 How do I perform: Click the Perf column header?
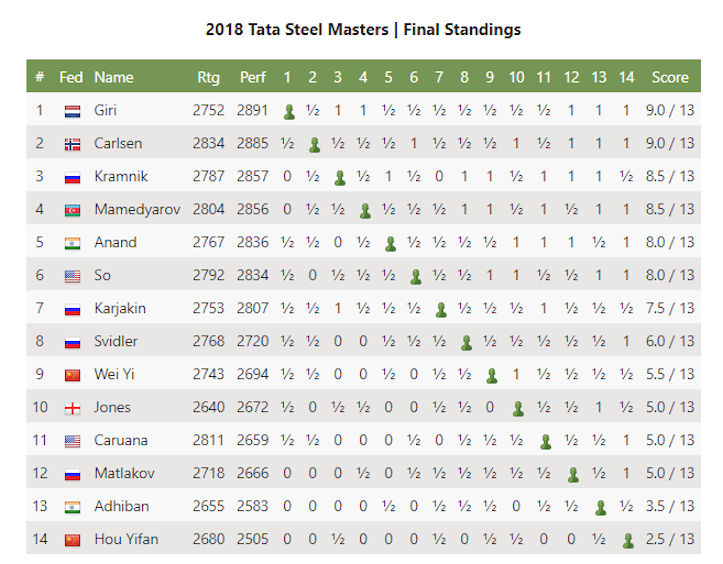click(253, 77)
